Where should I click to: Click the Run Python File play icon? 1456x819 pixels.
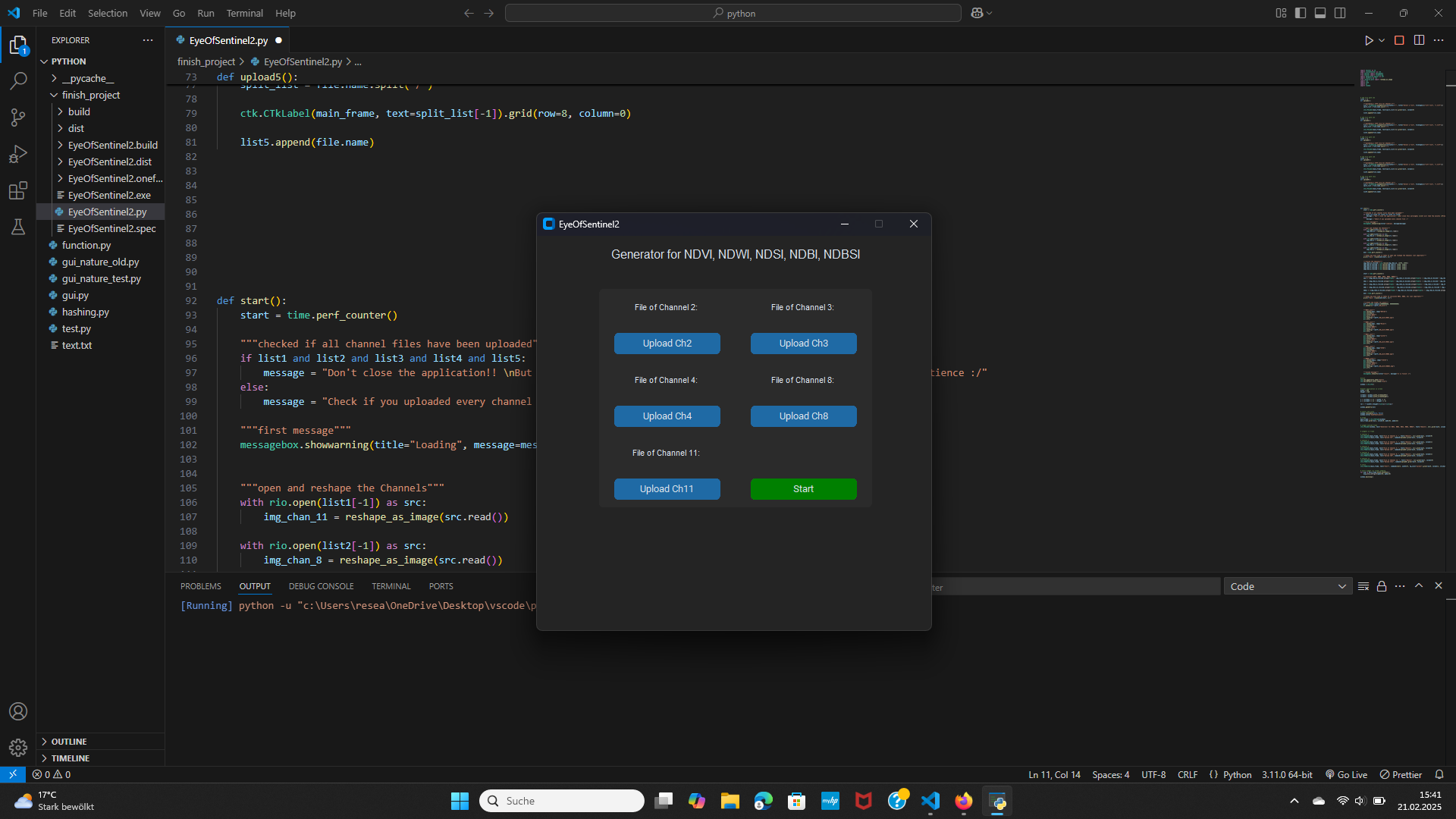click(1368, 40)
